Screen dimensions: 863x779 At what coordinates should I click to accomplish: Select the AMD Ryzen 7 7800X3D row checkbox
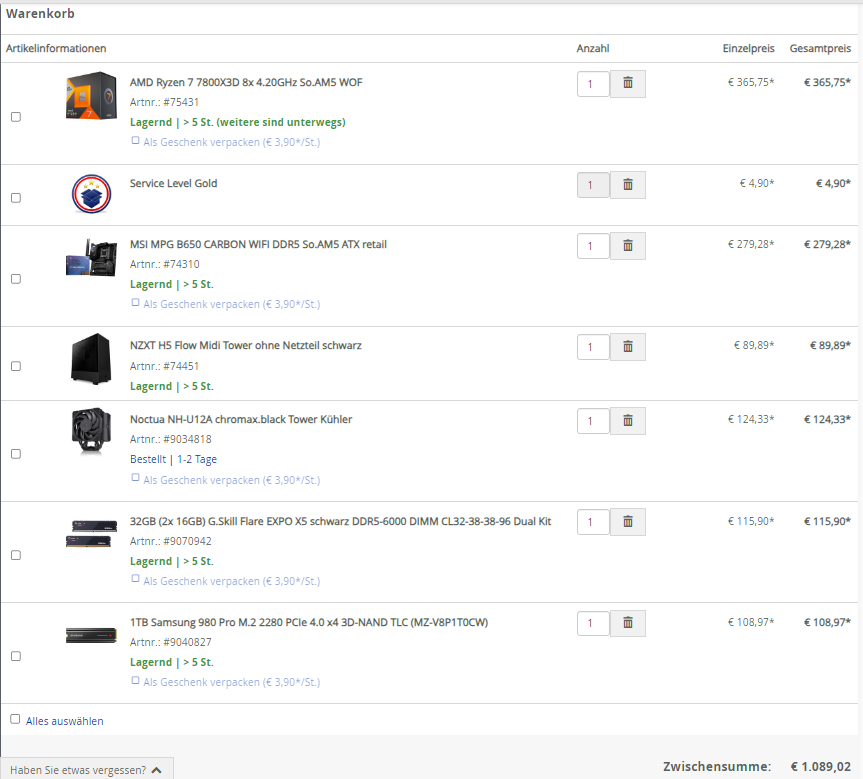pos(16,117)
